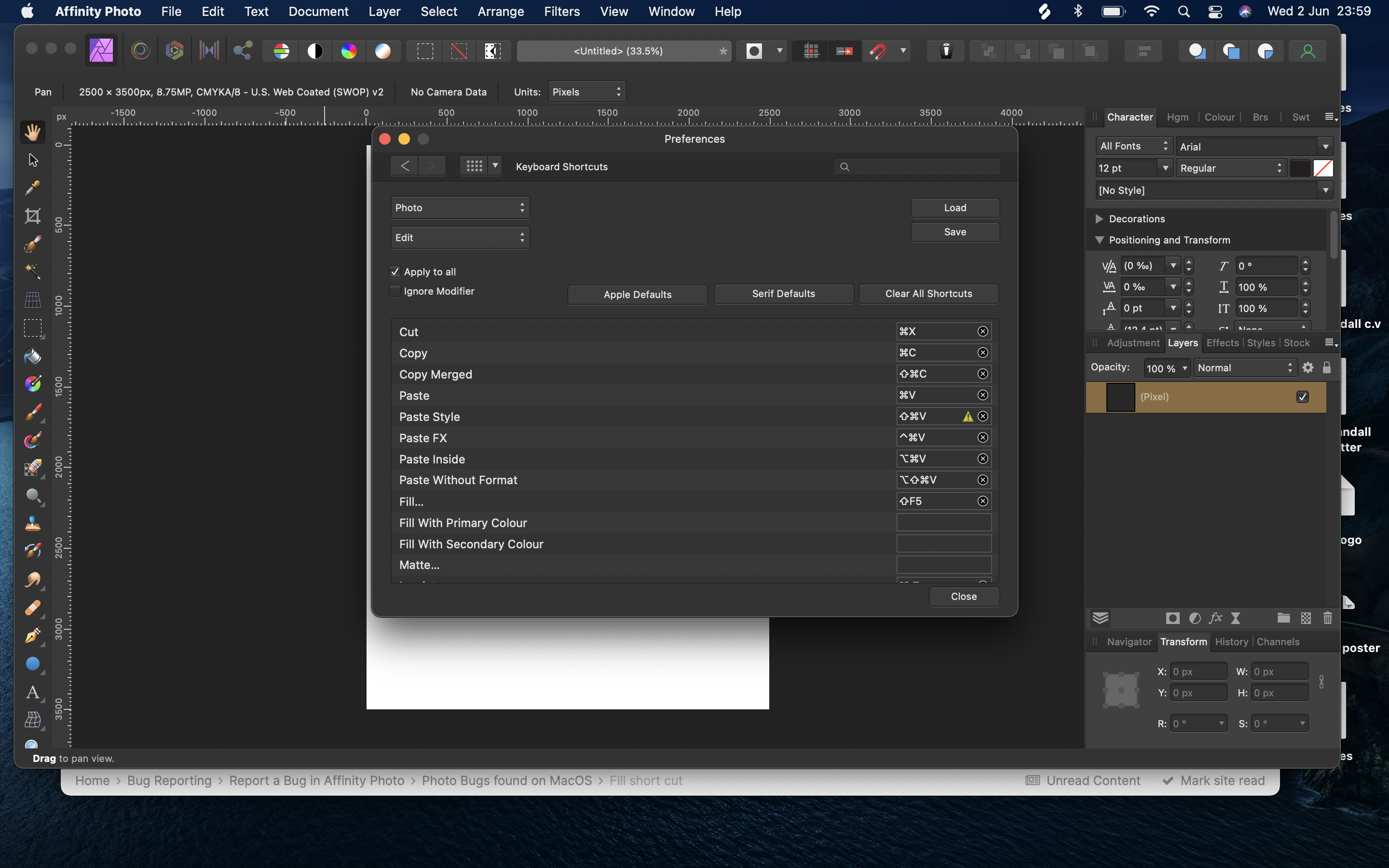This screenshot has height=868, width=1389.
Task: Hide the (Pixel) layer via checkbox
Action: click(x=1302, y=397)
